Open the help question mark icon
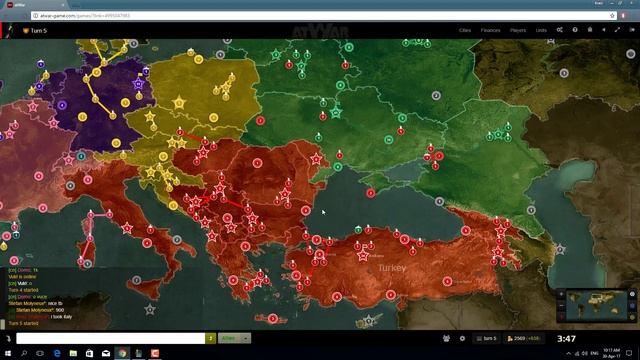Image resolution: width=640 pixels, height=360 pixels. (x=575, y=30)
